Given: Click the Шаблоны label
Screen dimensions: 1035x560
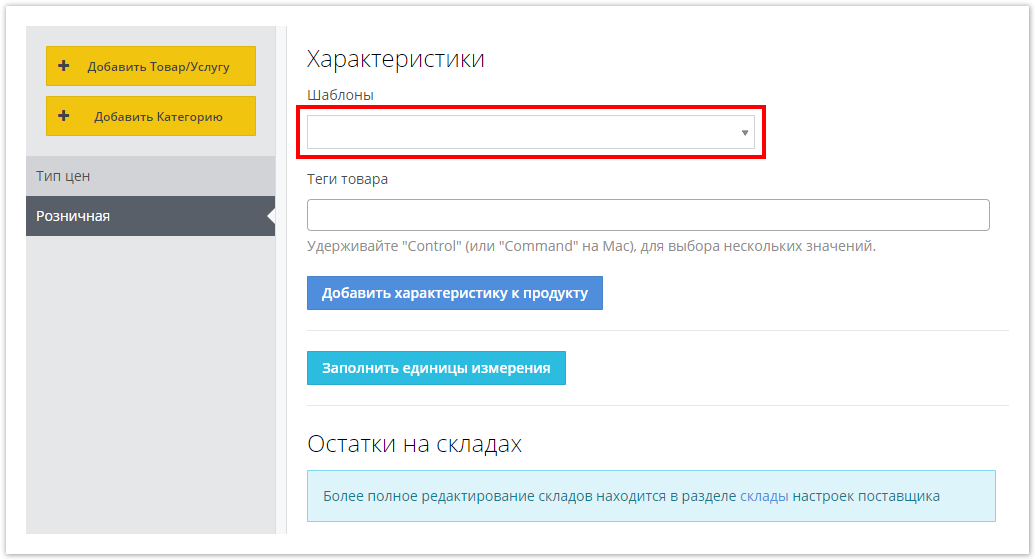Looking at the screenshot, I should 340,95.
